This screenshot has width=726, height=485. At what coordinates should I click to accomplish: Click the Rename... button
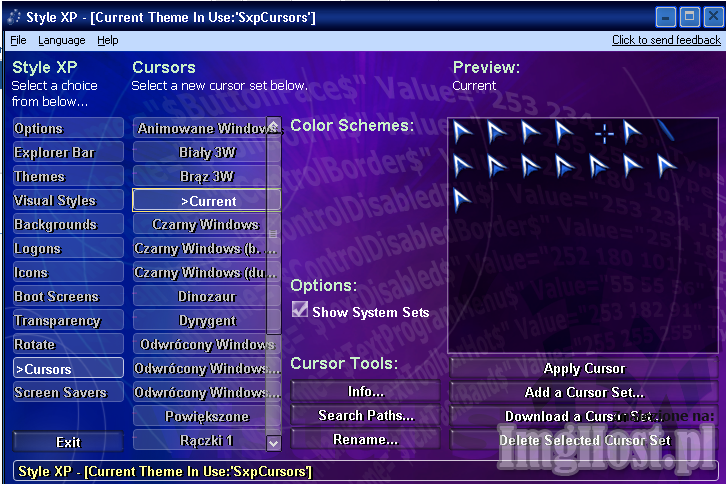click(365, 440)
